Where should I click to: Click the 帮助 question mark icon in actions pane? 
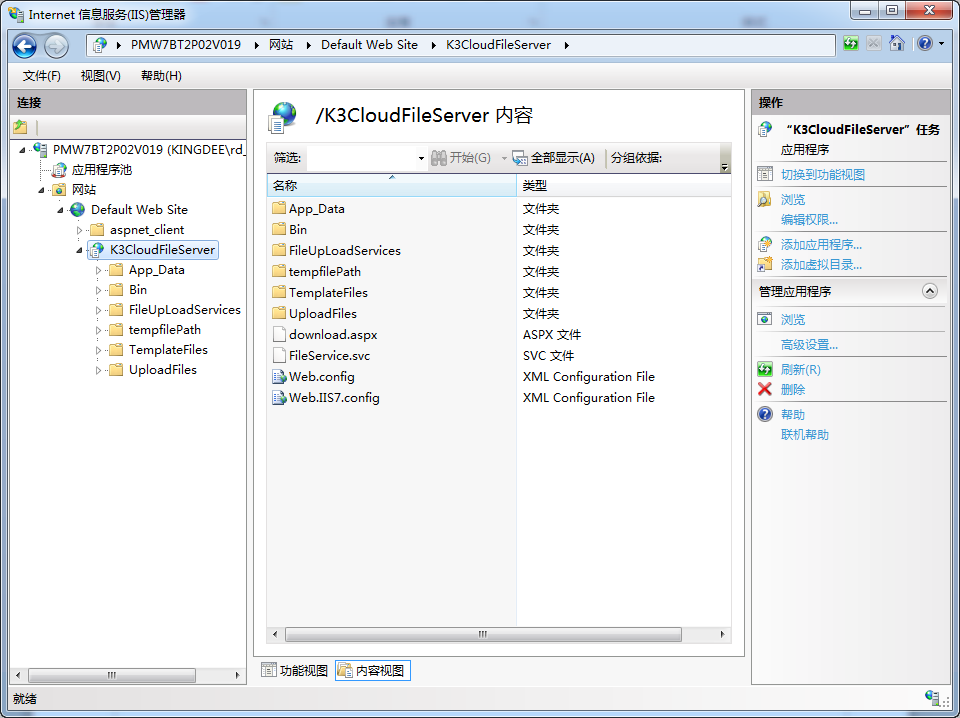[x=765, y=414]
